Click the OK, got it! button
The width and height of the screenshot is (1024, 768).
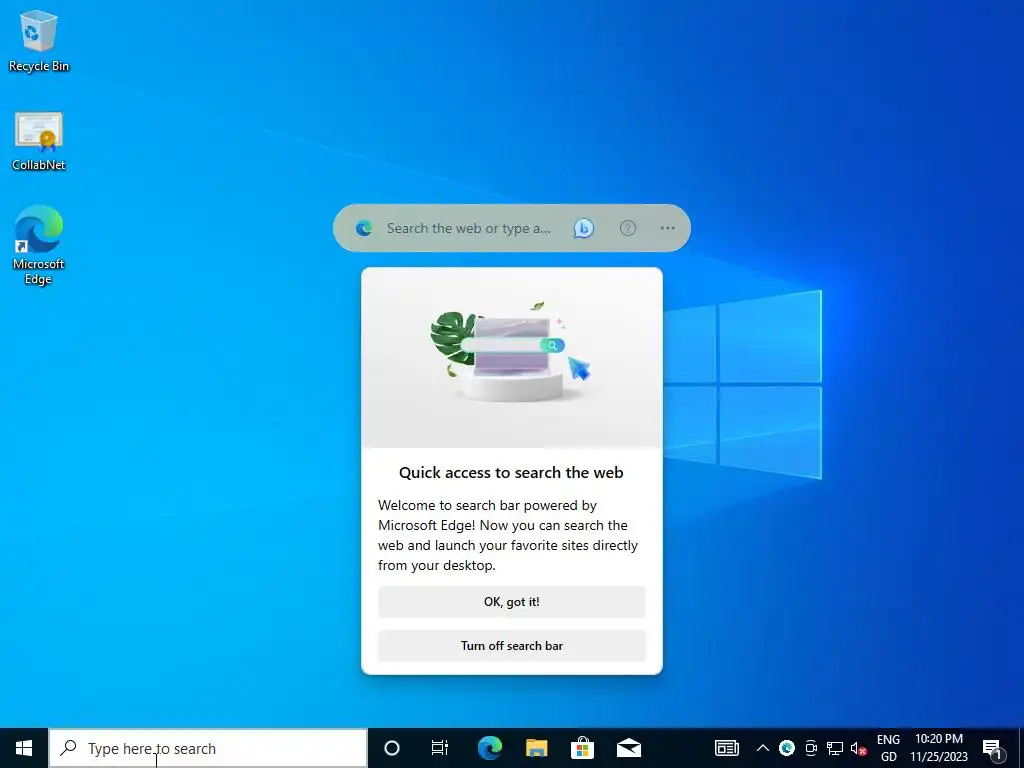click(x=512, y=601)
